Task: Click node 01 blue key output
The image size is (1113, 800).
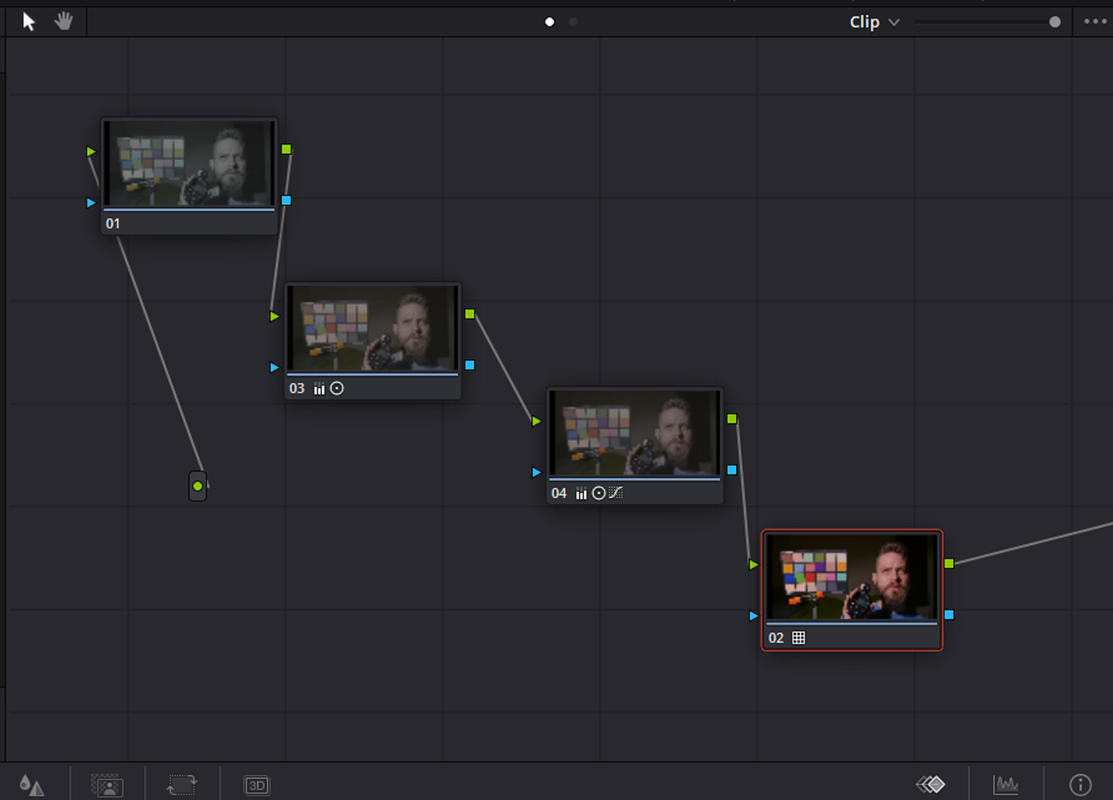Action: (287, 200)
